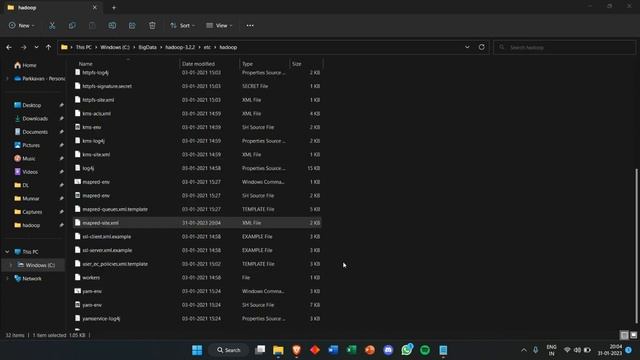Select the yarnservice-log4j file
Image resolution: width=640 pixels, height=360 pixels.
197,319
